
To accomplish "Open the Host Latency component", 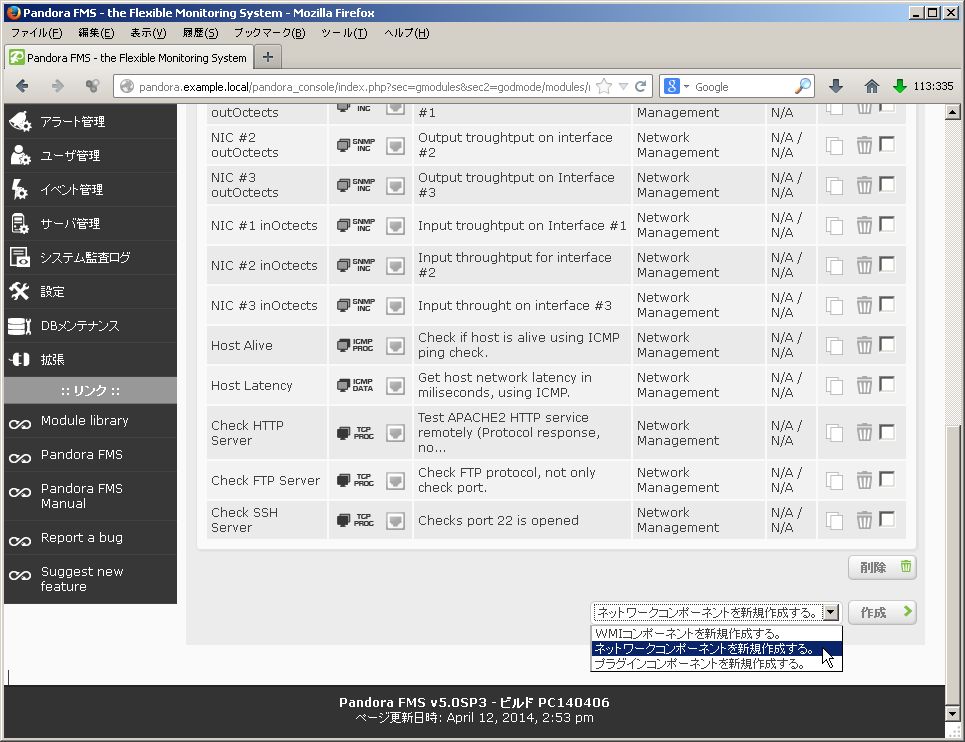I will point(252,386).
